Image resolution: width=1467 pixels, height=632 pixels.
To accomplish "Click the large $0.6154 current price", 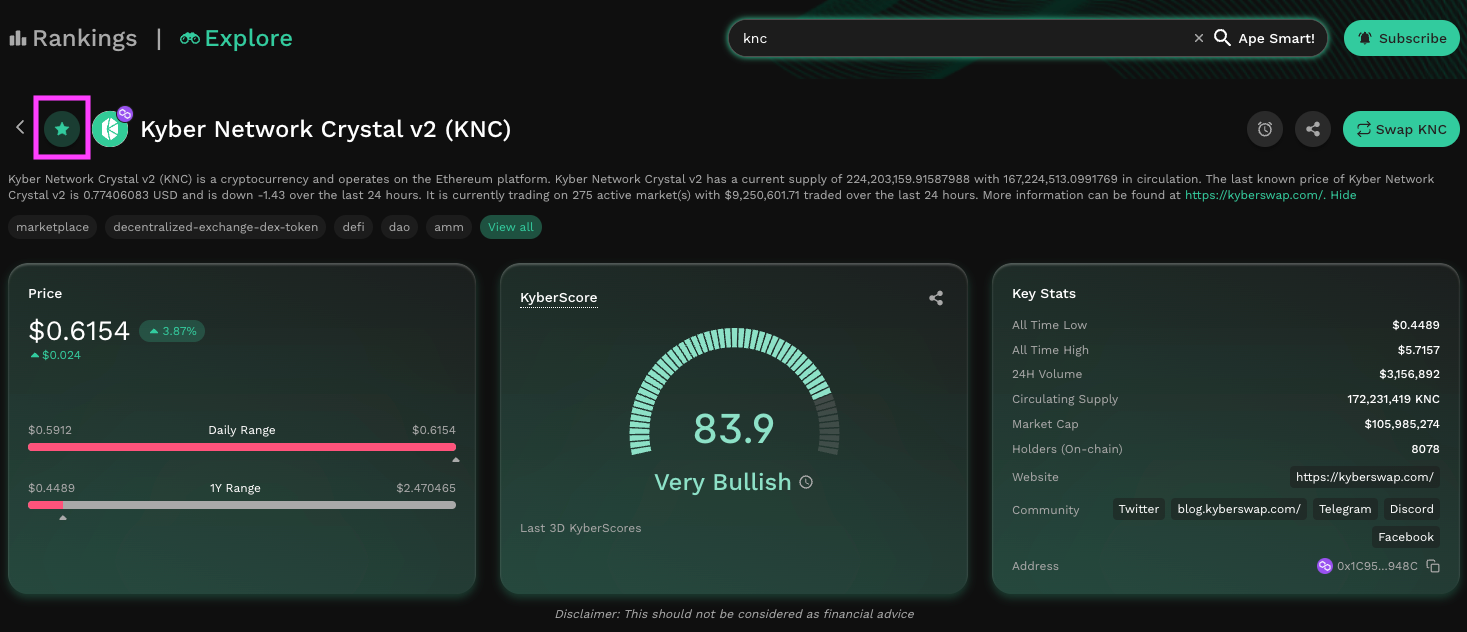I will click(79, 331).
